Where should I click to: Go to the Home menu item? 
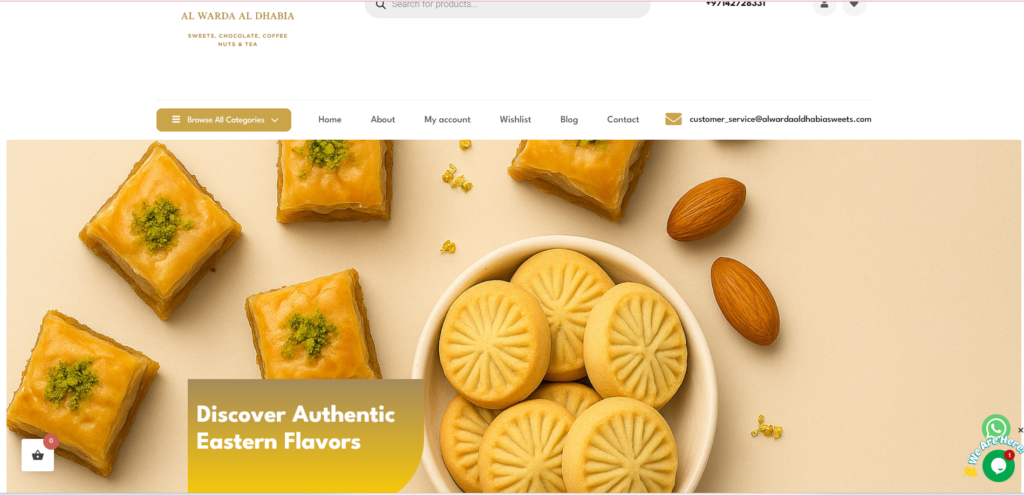[330, 120]
